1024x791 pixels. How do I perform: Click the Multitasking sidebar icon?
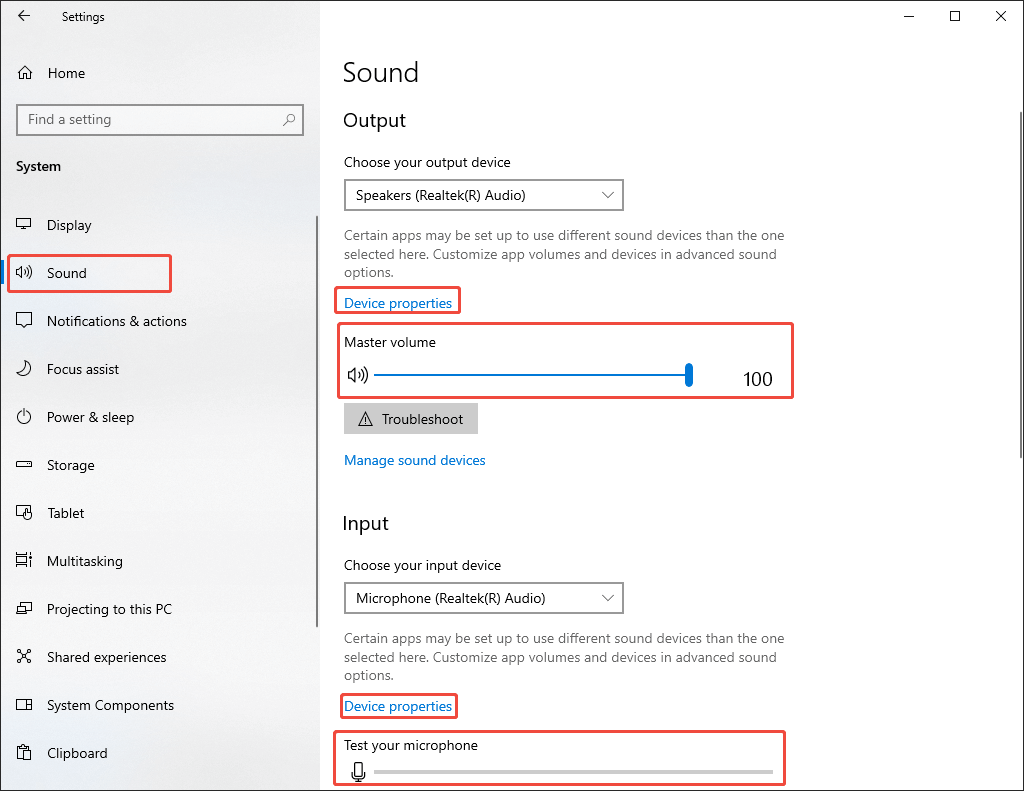[24, 561]
